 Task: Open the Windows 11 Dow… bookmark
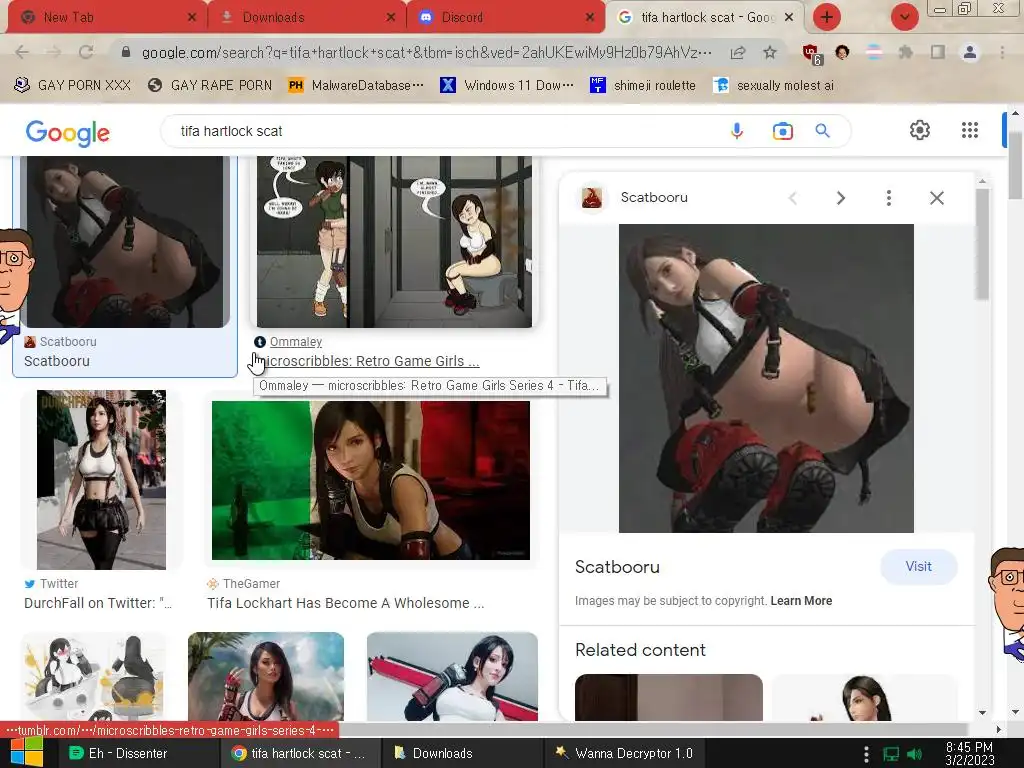click(507, 86)
